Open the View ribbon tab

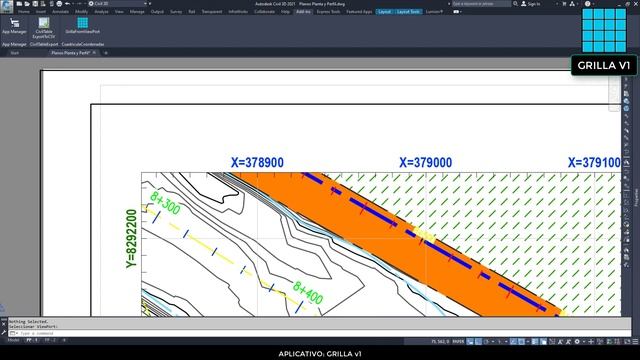pos(119,12)
